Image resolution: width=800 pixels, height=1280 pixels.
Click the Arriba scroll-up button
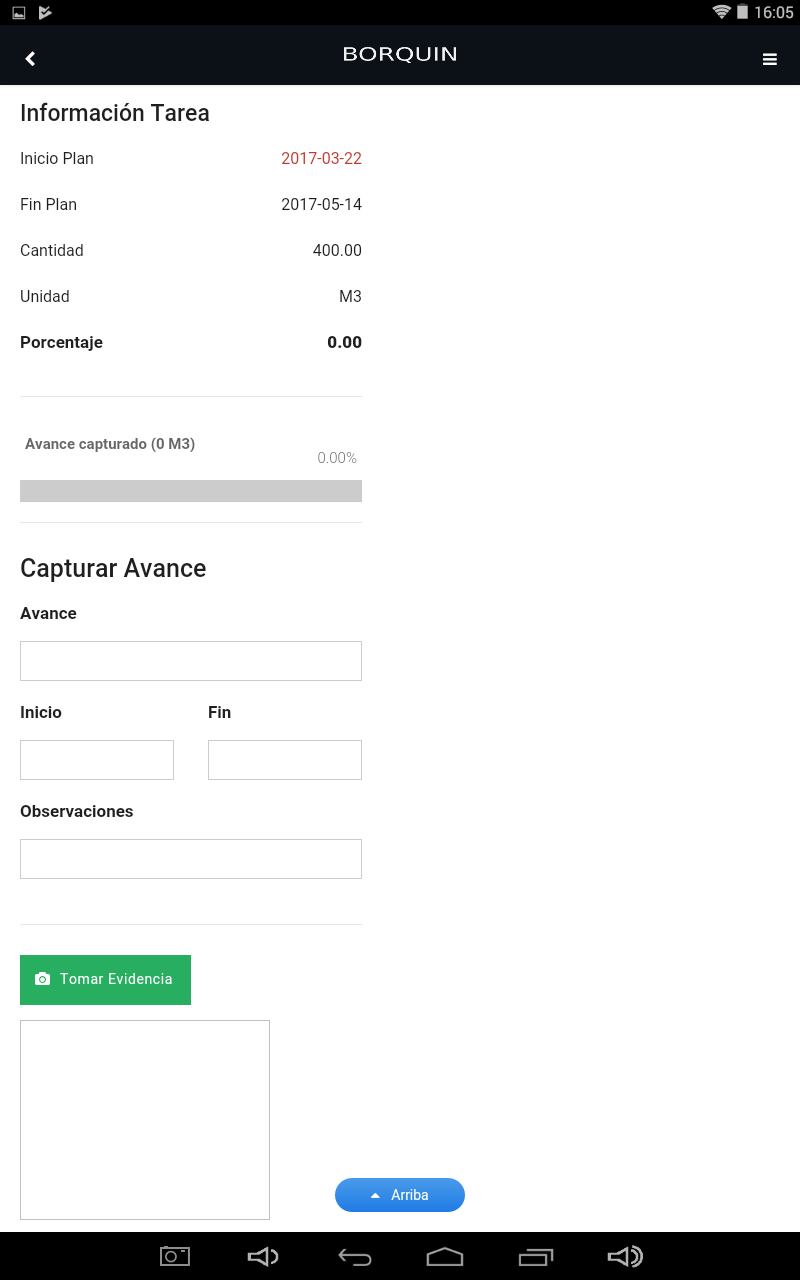point(400,1195)
